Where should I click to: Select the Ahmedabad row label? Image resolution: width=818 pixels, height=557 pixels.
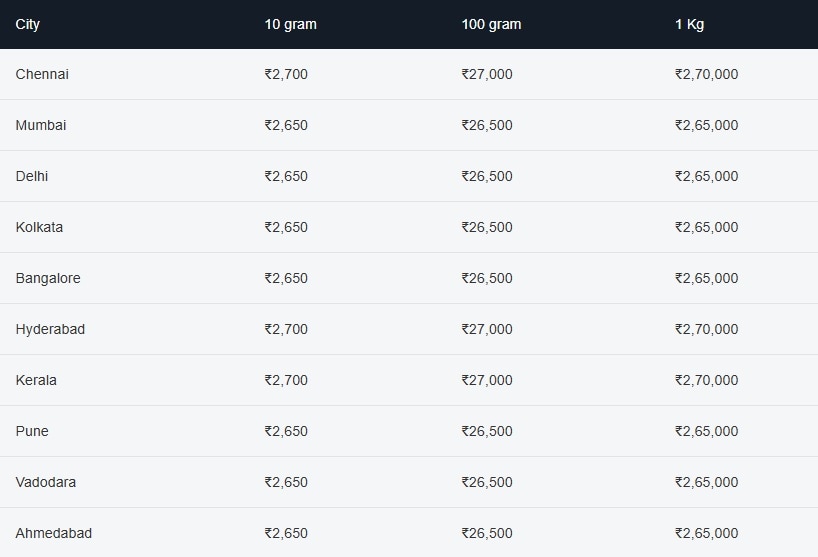pyautogui.click(x=54, y=534)
